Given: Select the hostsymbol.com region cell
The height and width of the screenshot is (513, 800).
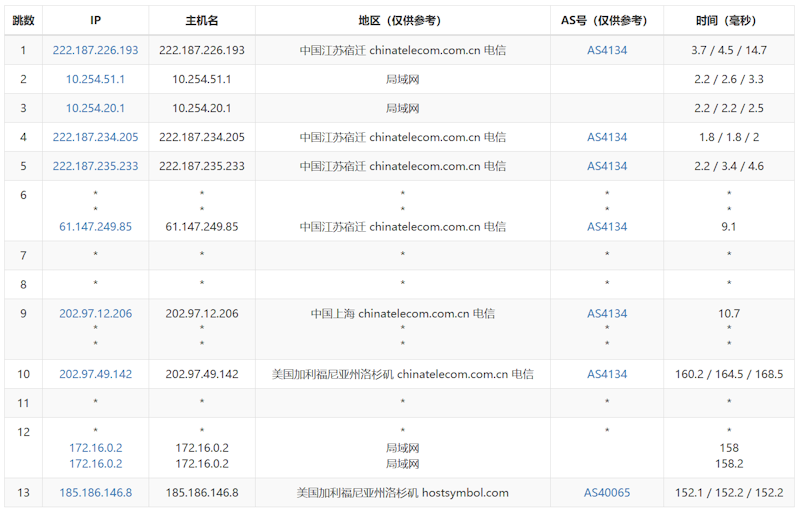Looking at the screenshot, I should pyautogui.click(x=403, y=493).
